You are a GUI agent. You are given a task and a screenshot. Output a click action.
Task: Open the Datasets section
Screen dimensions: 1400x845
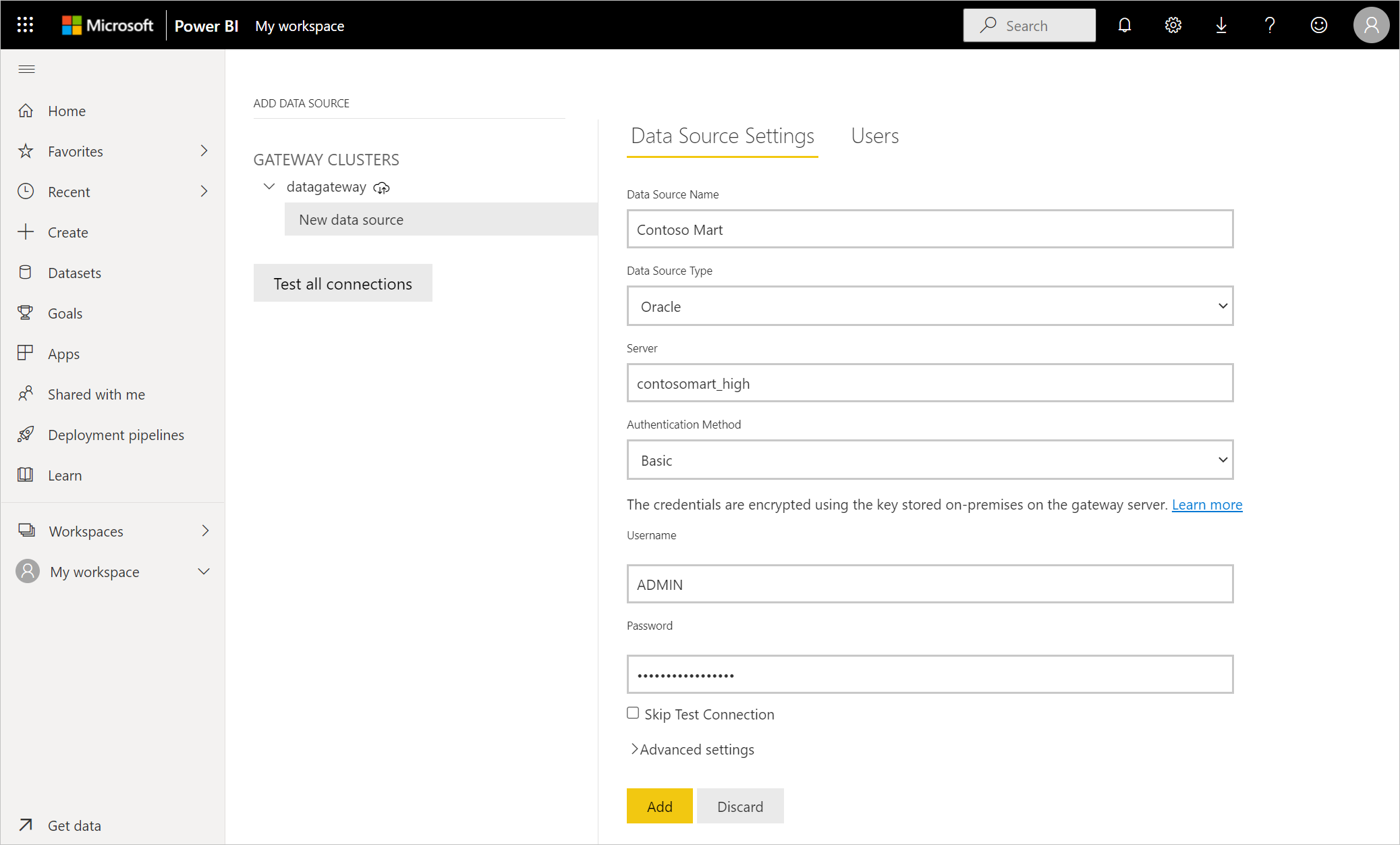point(74,272)
